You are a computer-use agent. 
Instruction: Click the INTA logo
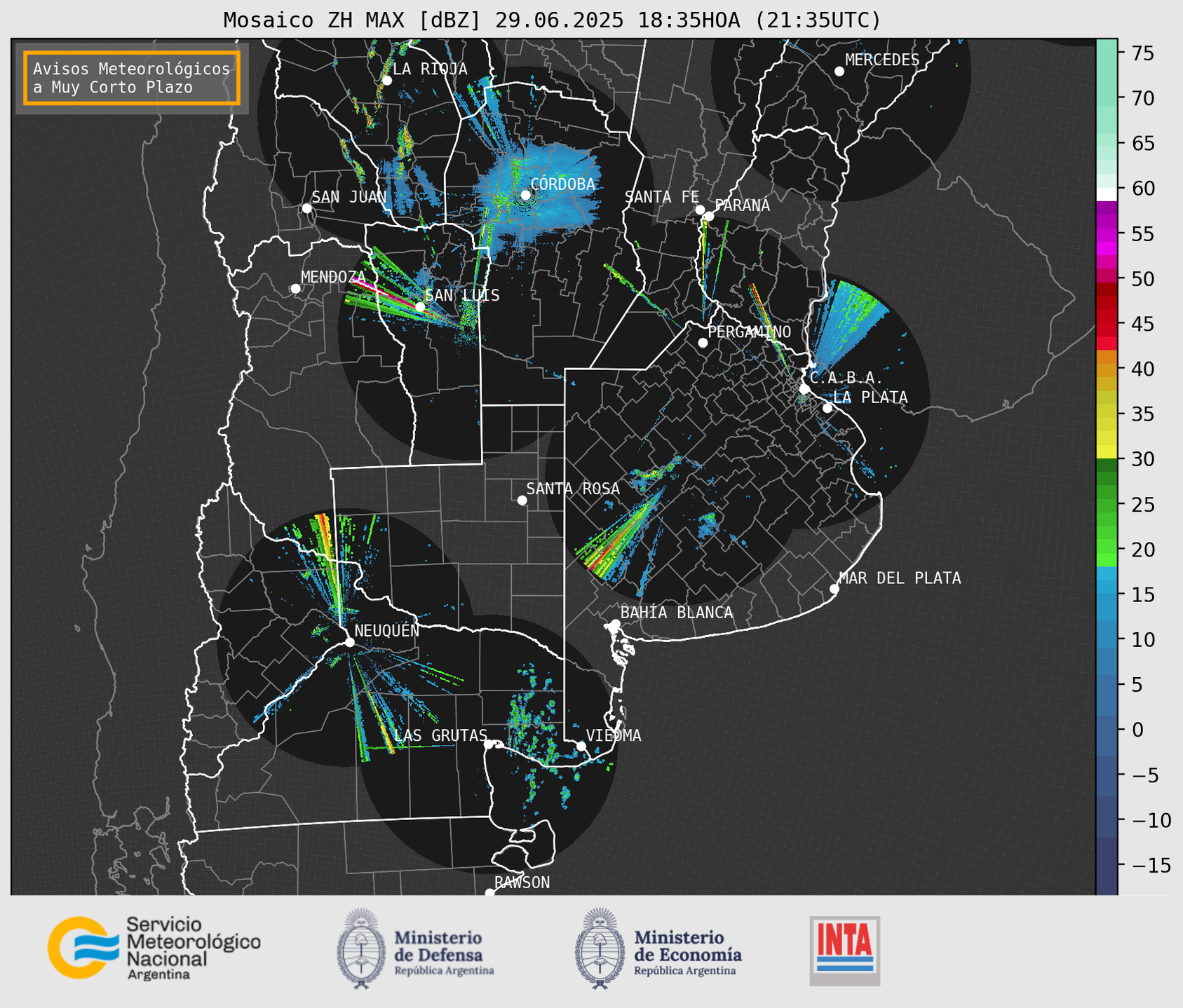[x=845, y=951]
